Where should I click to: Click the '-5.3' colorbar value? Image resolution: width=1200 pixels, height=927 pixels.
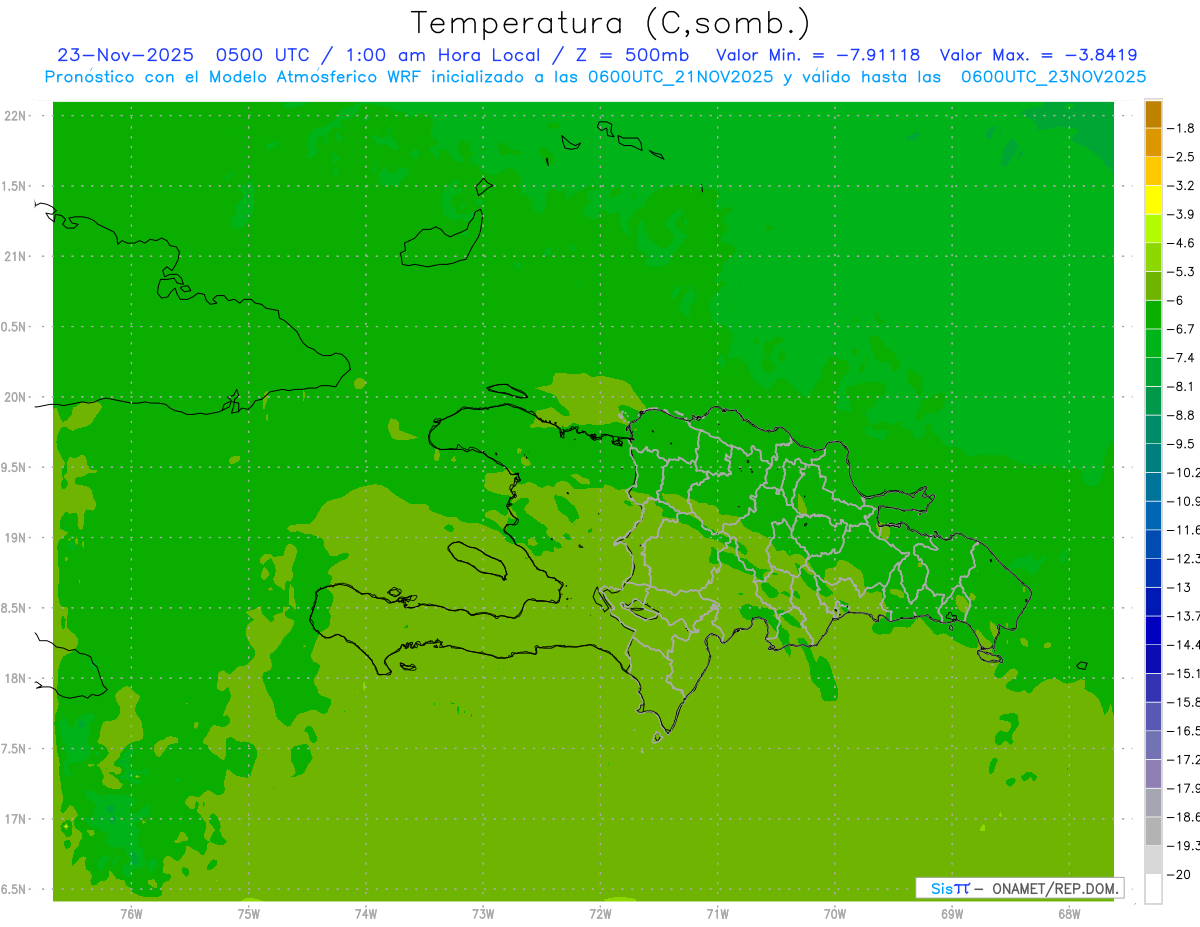tap(1182, 272)
